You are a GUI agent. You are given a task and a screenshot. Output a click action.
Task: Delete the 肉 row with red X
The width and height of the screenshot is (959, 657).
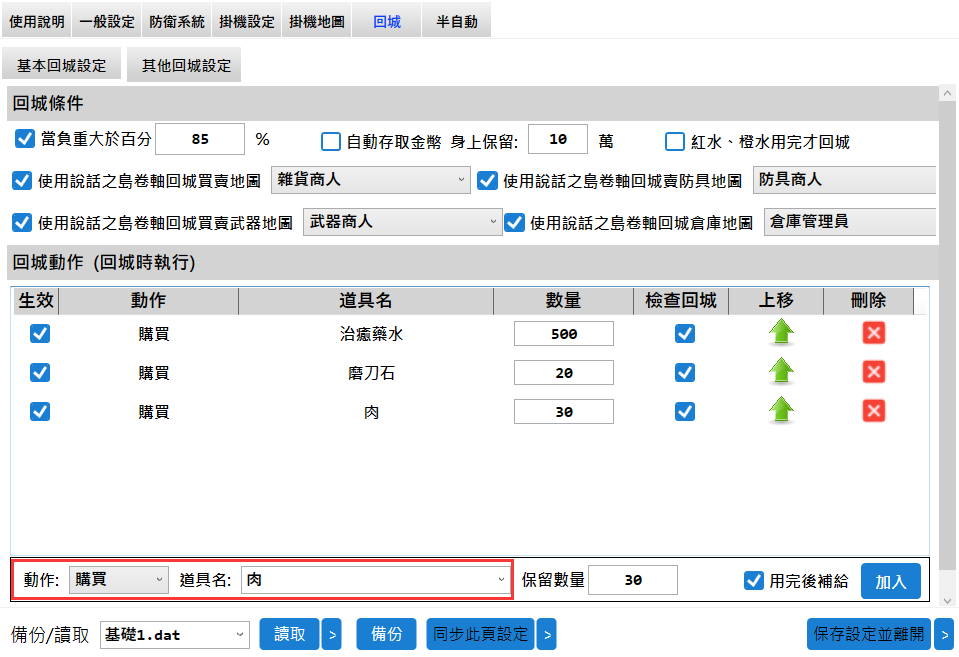(x=874, y=410)
